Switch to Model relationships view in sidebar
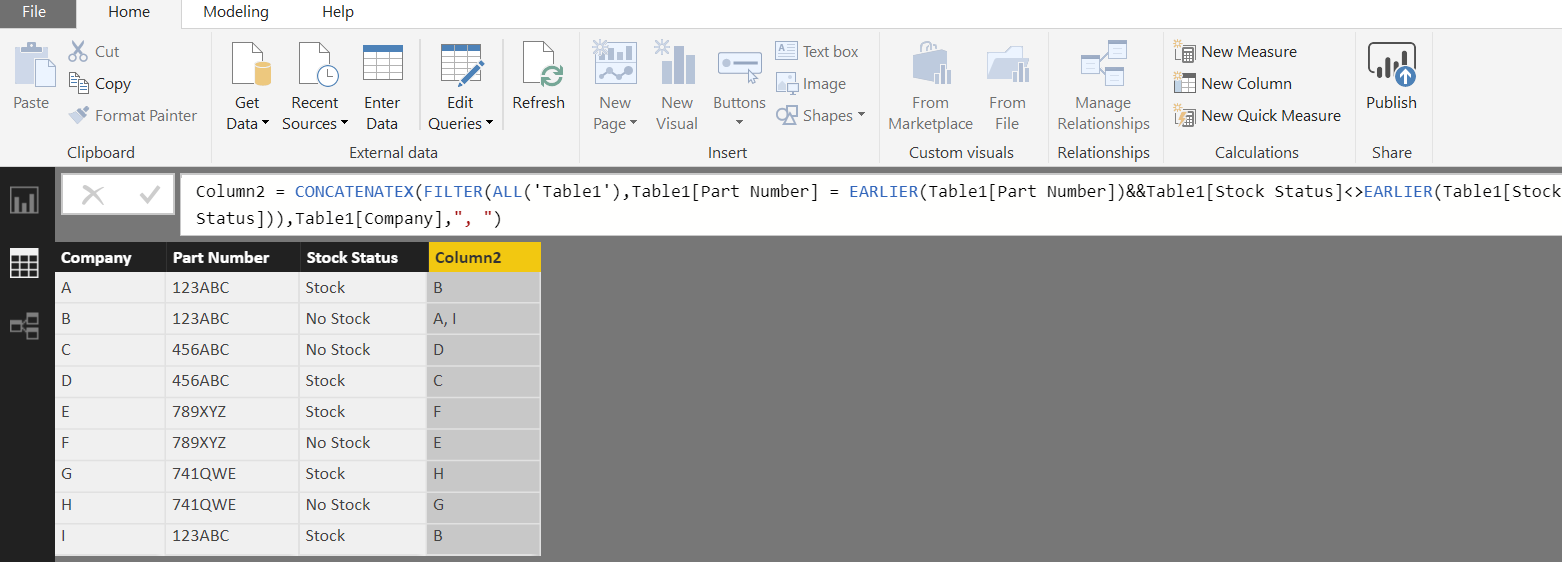 click(x=24, y=326)
